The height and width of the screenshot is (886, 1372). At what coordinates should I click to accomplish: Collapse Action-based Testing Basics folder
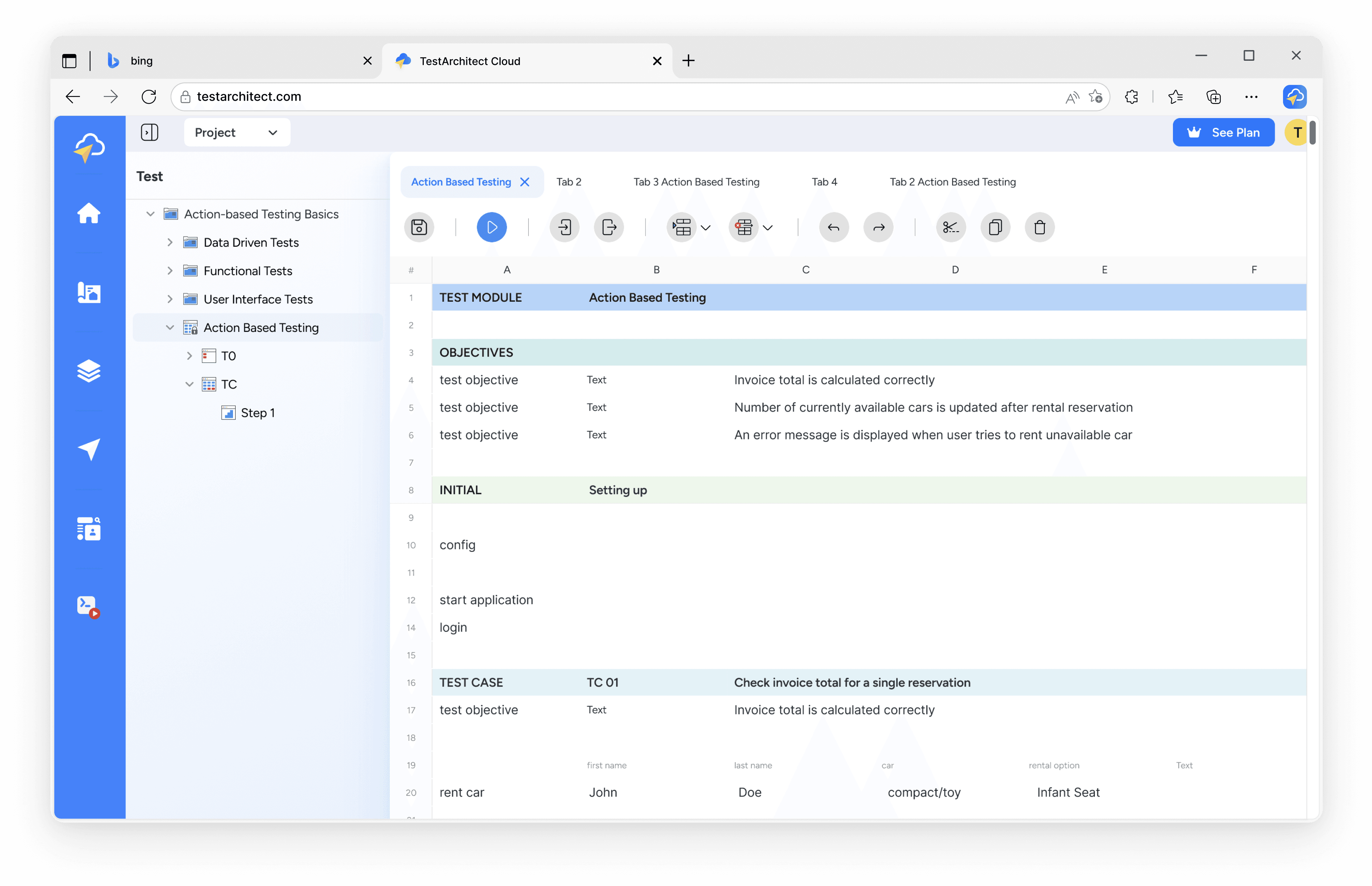150,214
